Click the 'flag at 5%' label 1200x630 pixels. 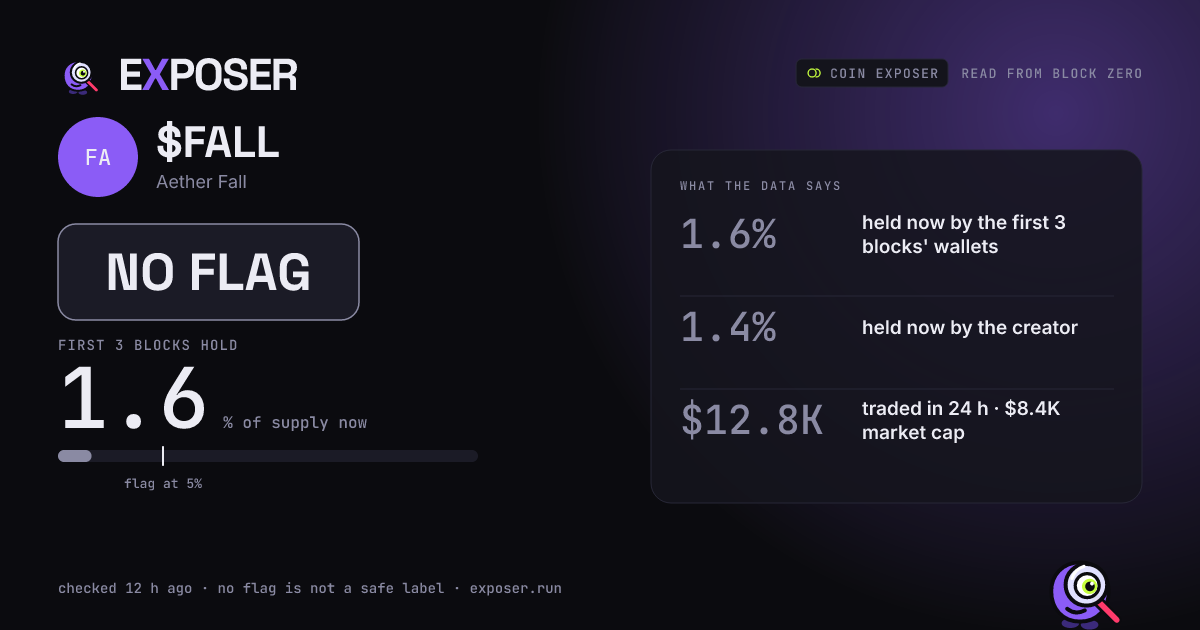point(163,484)
